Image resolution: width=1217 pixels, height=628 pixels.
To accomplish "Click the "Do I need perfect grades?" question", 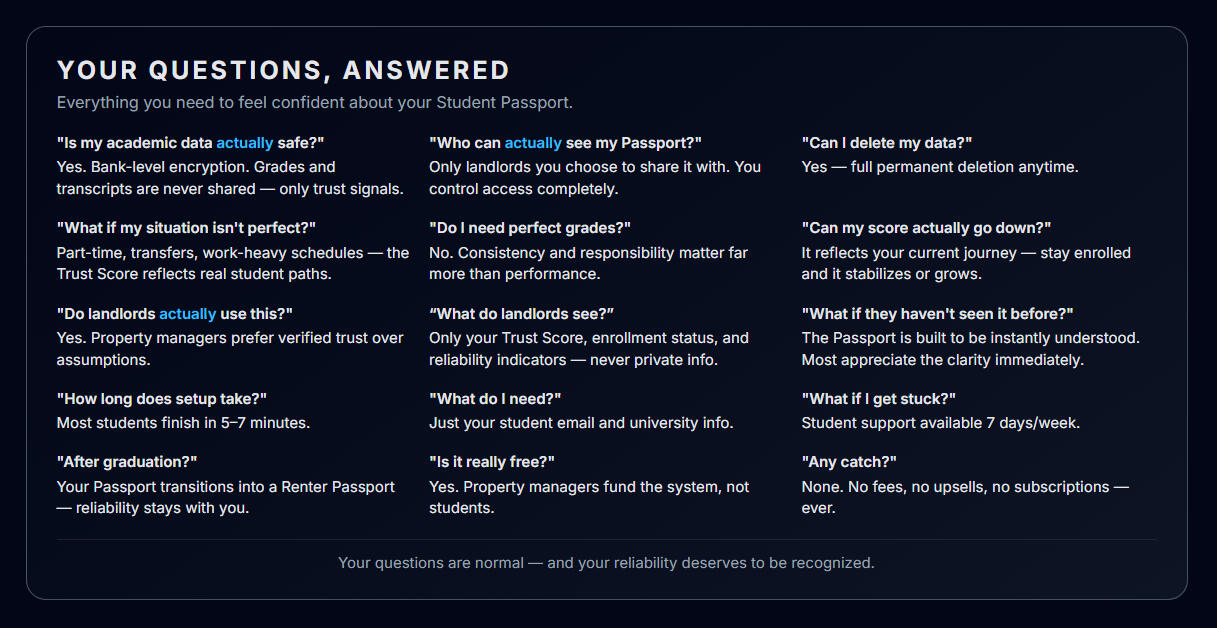I will 530,228.
